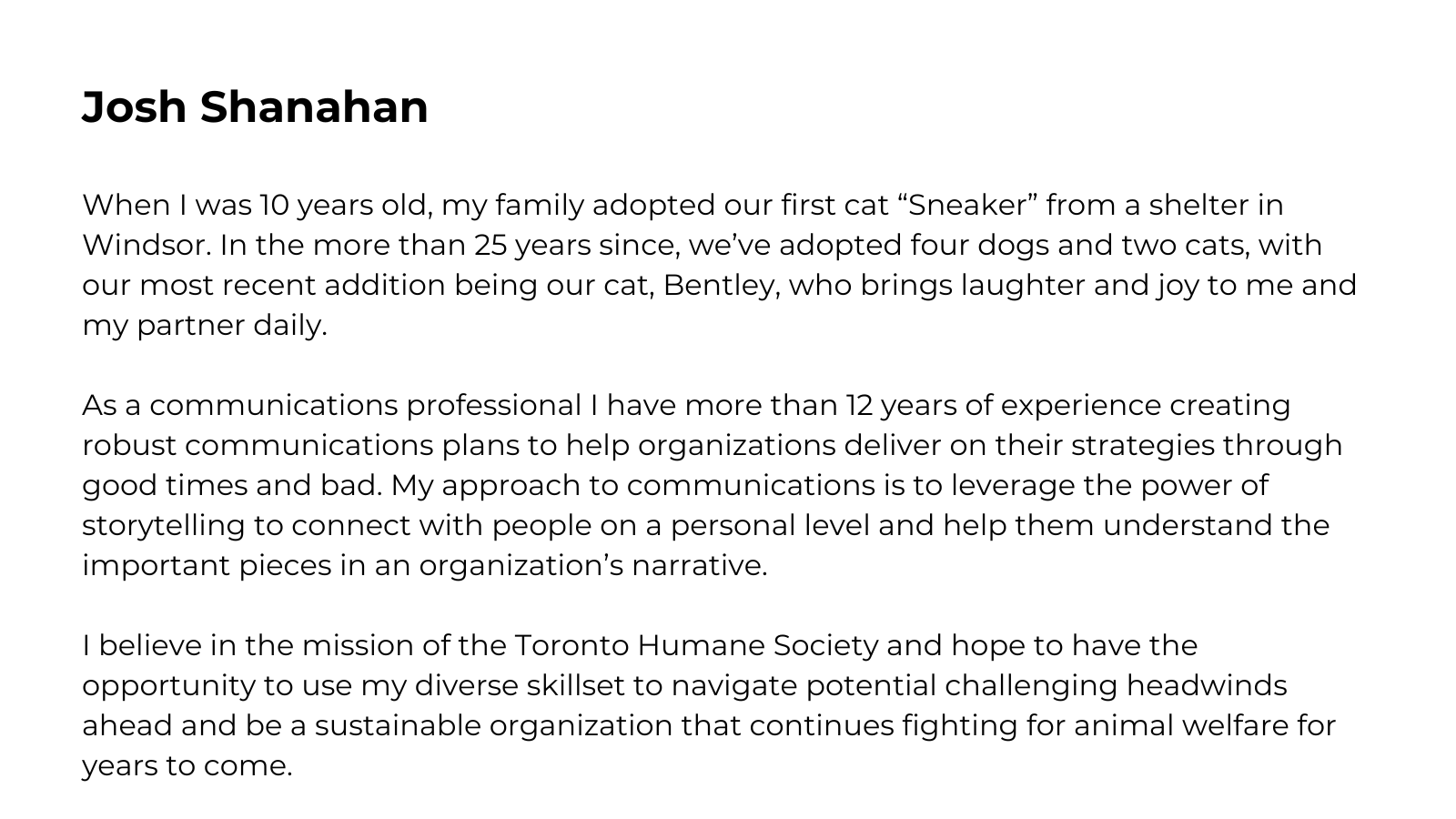Click the word "skillset"
The width and height of the screenshot is (1456, 819).
click(577, 685)
